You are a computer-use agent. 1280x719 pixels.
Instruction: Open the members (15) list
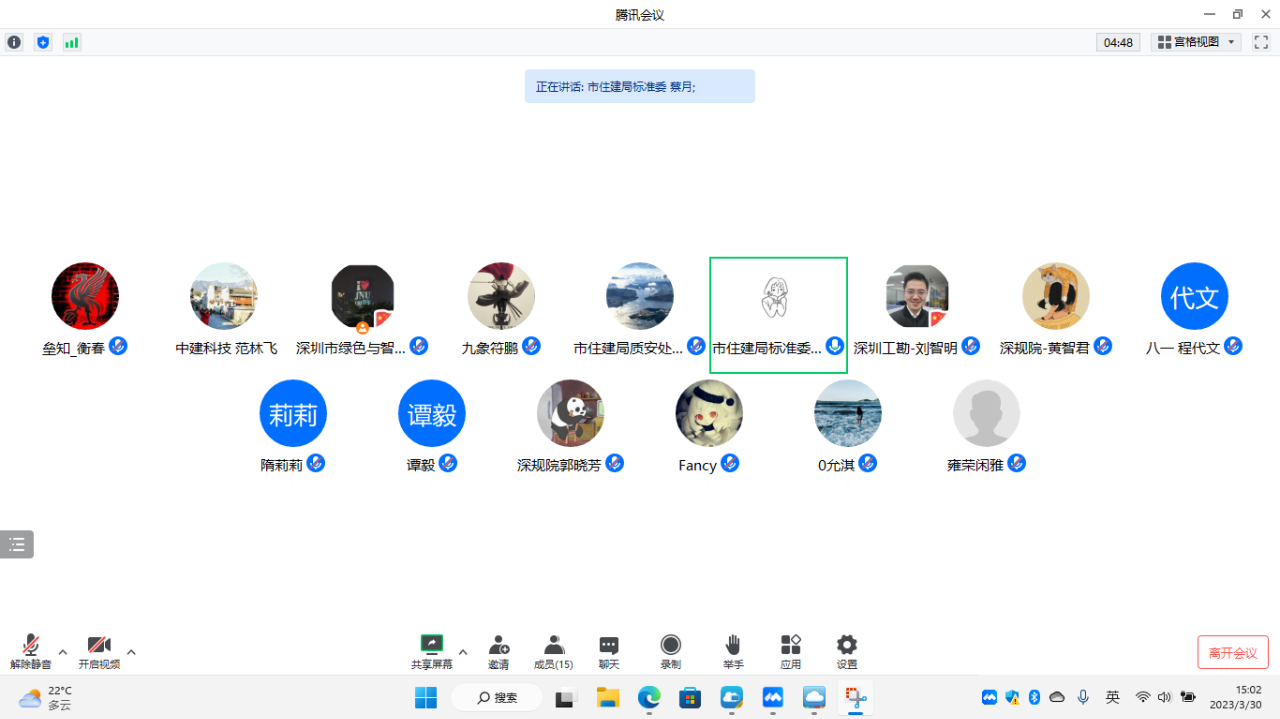tap(553, 645)
